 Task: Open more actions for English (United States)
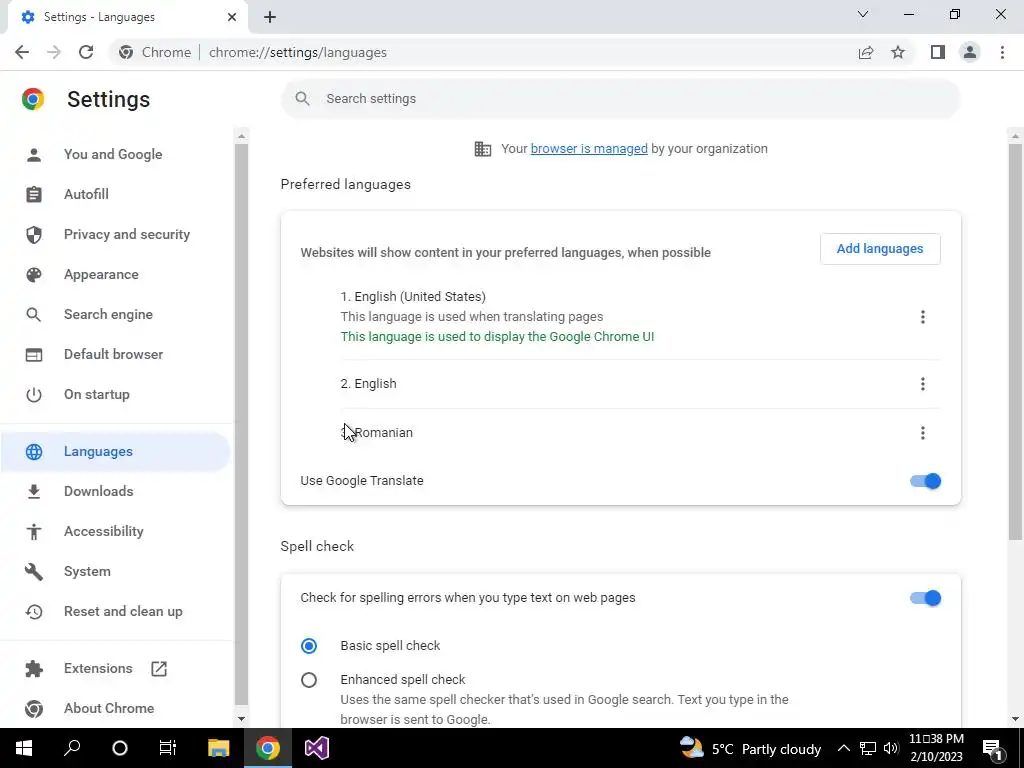(922, 317)
